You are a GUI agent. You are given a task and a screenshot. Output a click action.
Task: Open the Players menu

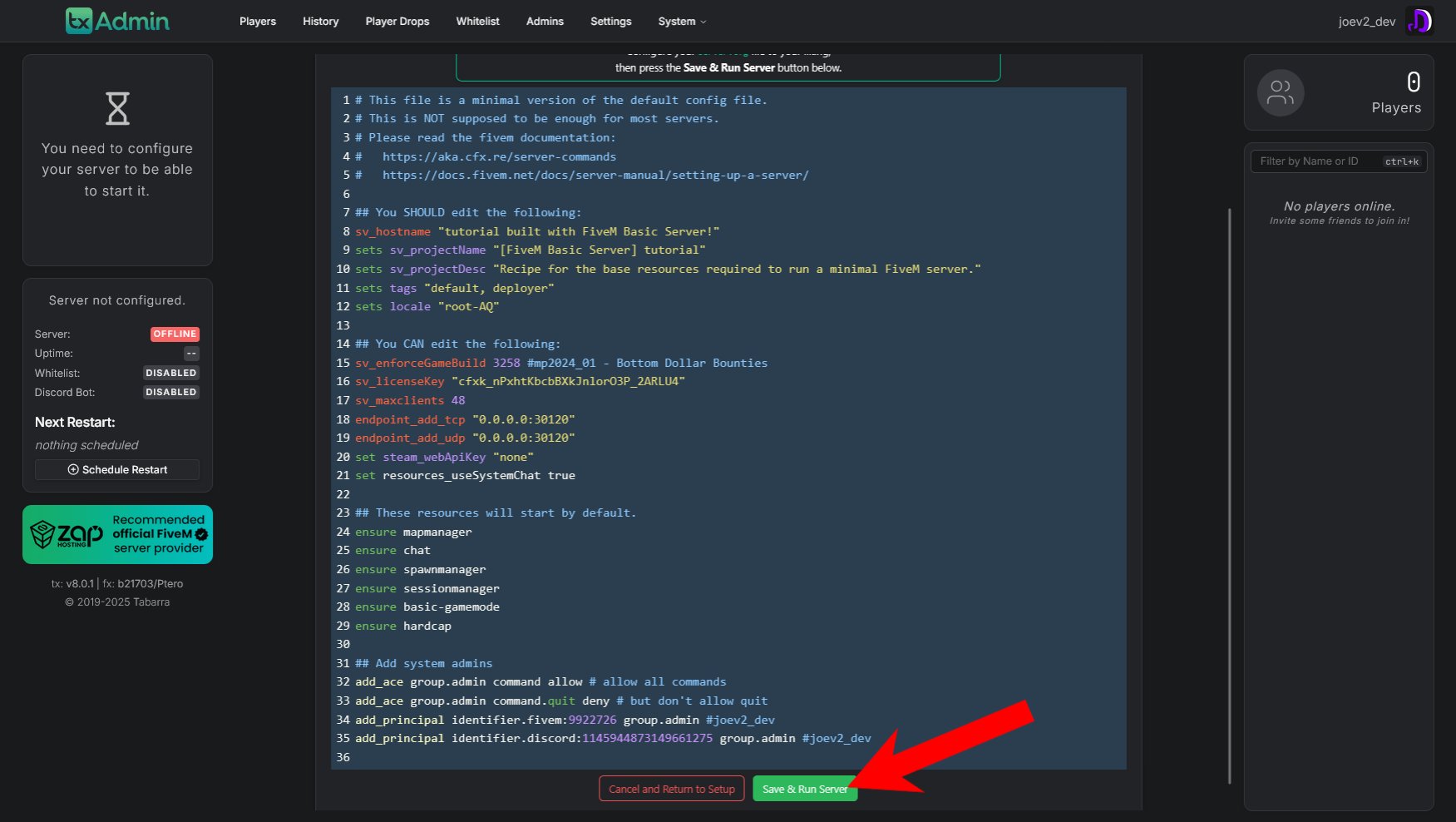click(258, 22)
